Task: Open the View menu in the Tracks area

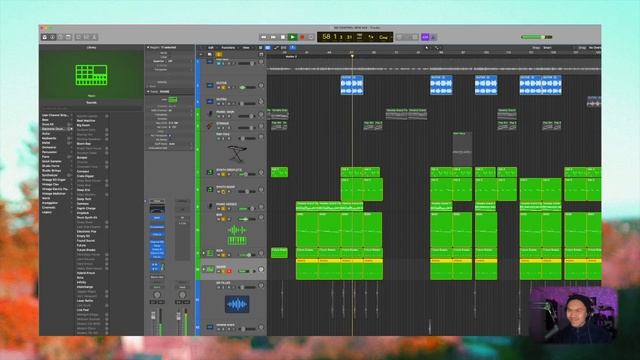Action: pyautogui.click(x=246, y=48)
